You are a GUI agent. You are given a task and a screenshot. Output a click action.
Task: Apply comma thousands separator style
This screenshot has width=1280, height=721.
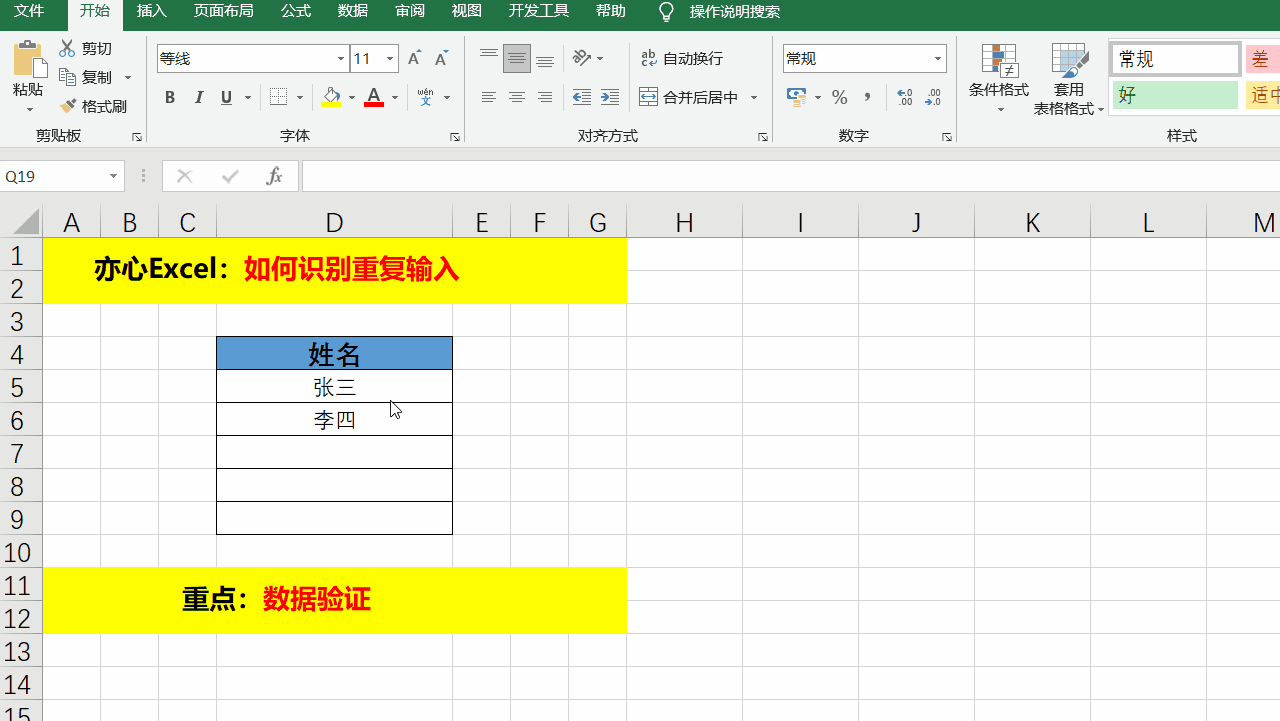pos(868,97)
